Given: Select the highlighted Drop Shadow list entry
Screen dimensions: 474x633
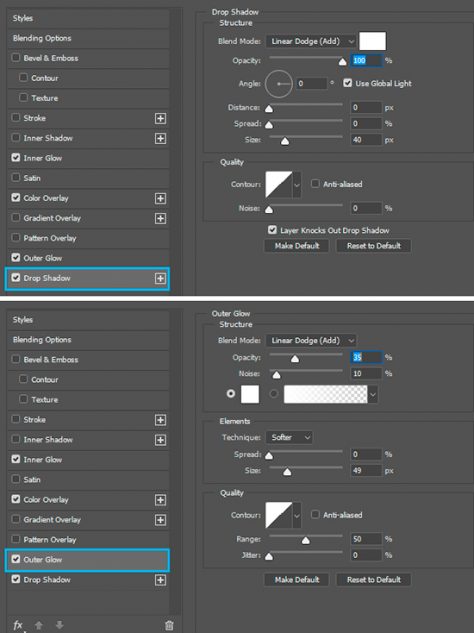Looking at the screenshot, I should tap(87, 279).
